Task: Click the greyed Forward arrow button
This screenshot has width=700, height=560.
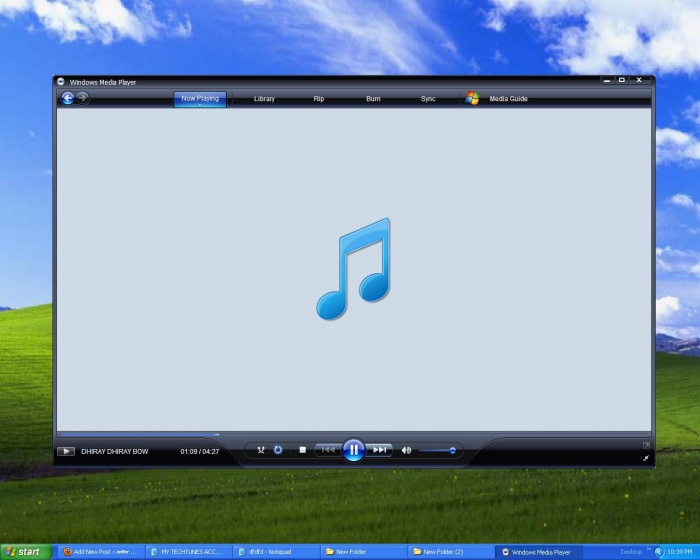Action: point(82,98)
